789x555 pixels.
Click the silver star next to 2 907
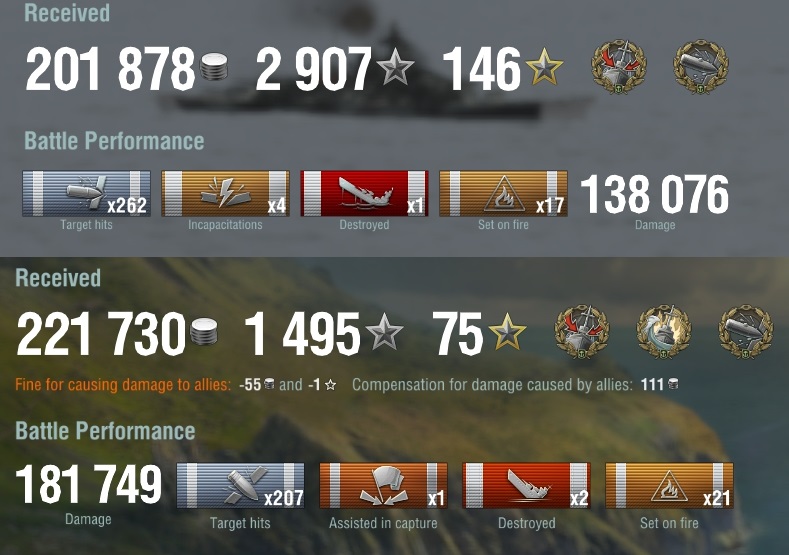point(395,66)
